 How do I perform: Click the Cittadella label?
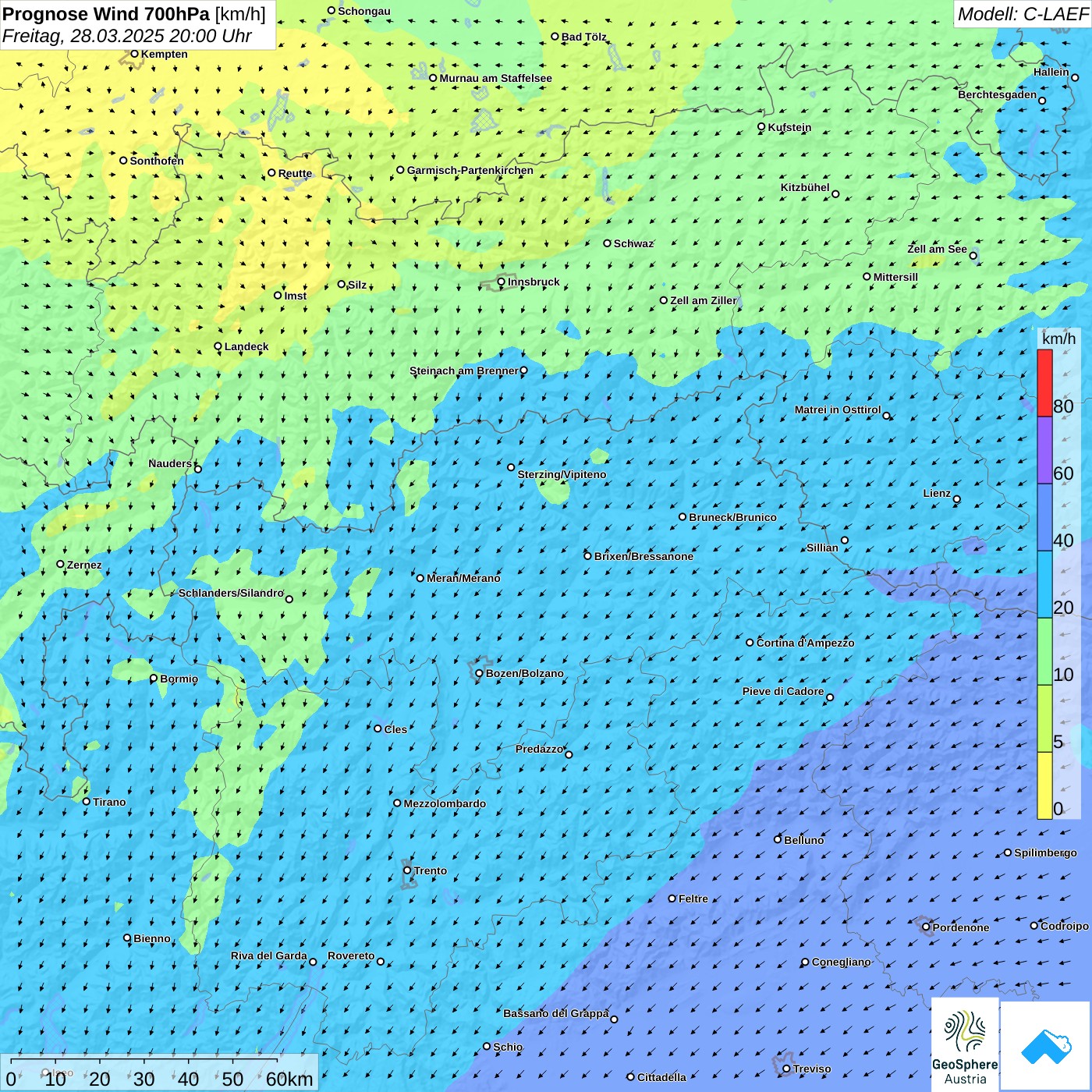click(662, 1077)
